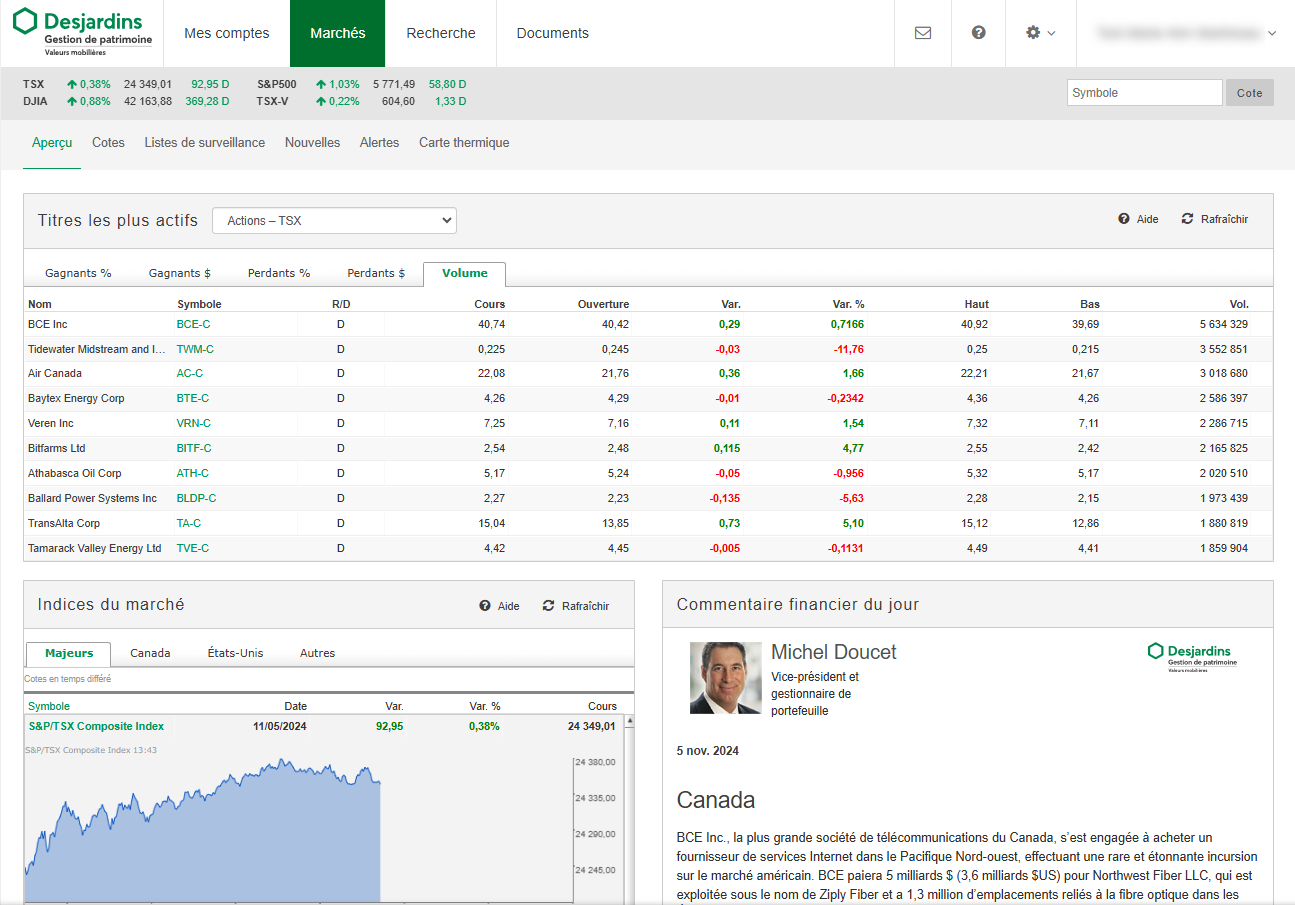Click Aide in Titres les plus actifs
This screenshot has height=905, width=1295.
(1138, 219)
